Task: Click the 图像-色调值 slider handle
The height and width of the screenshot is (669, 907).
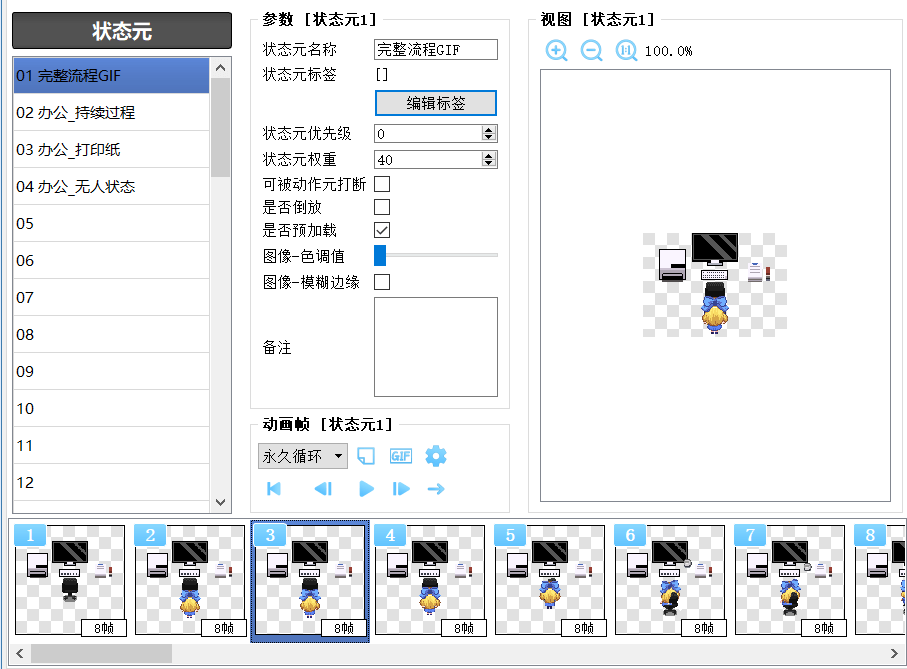Action: coord(380,256)
